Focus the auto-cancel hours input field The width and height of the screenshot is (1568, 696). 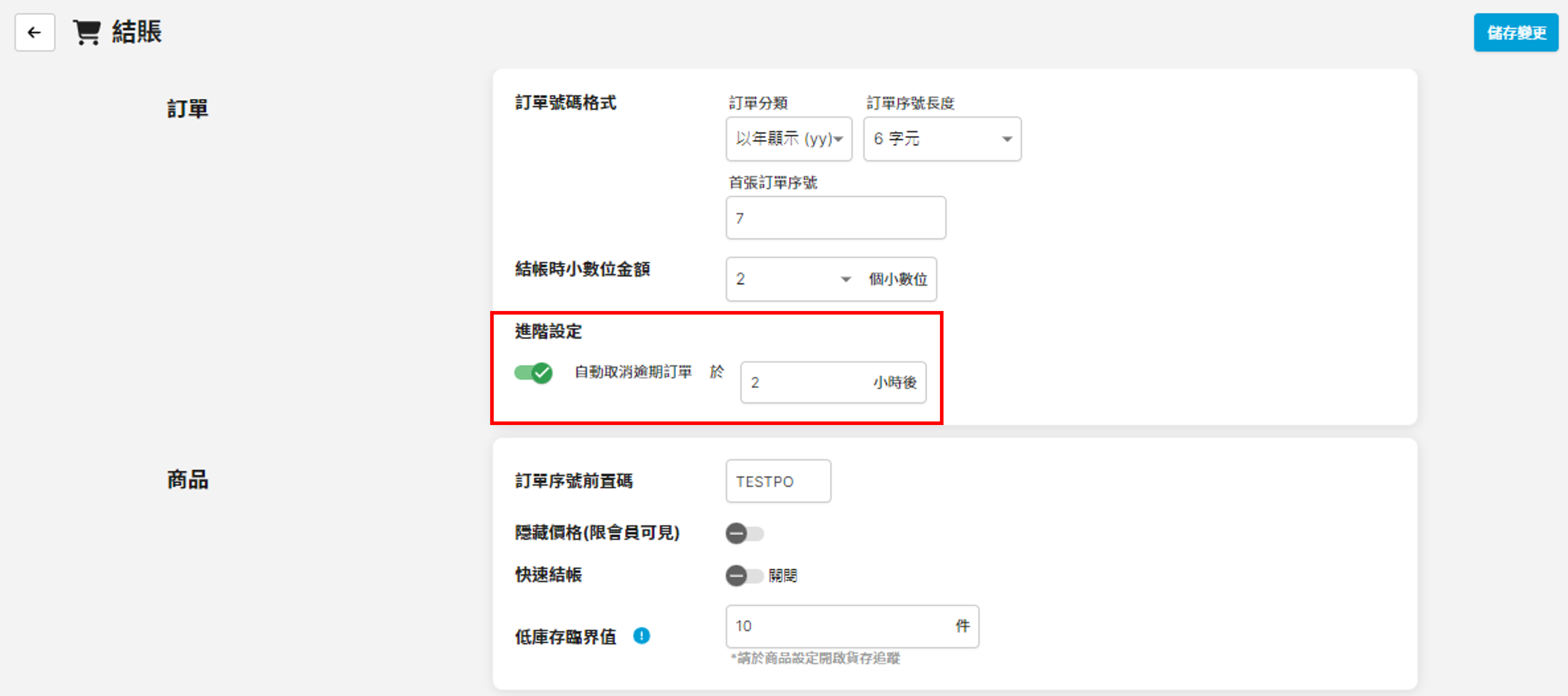click(807, 382)
